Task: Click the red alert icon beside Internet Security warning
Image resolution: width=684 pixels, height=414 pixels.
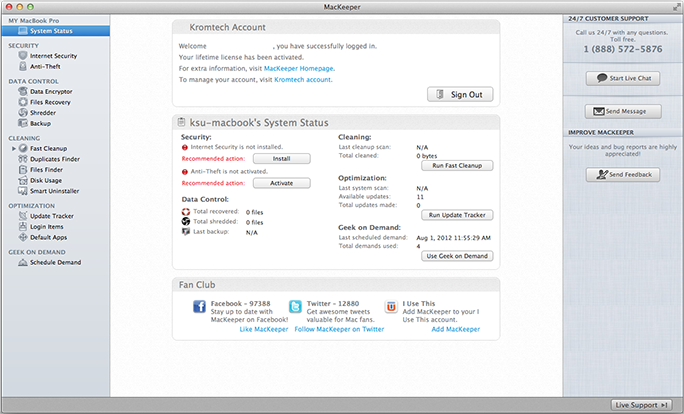Action: (x=185, y=147)
